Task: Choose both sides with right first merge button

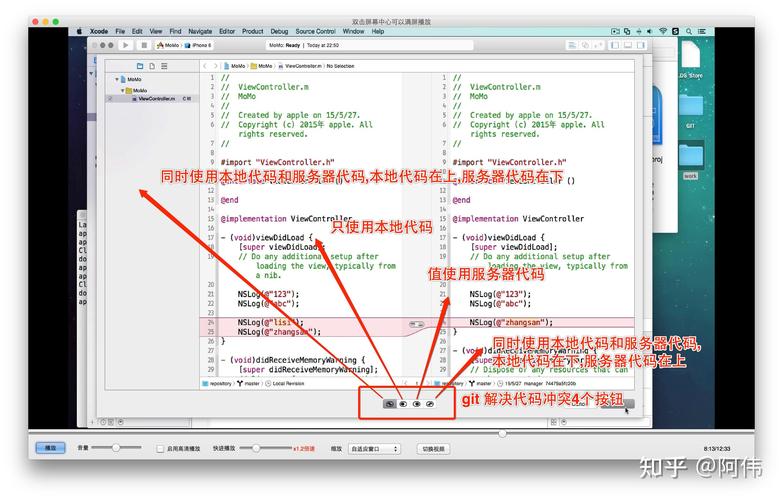Action: (430, 404)
